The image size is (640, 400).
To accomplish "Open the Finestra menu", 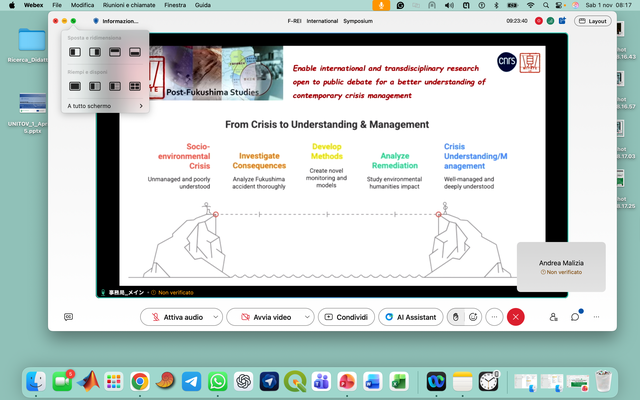I will coord(175,5).
